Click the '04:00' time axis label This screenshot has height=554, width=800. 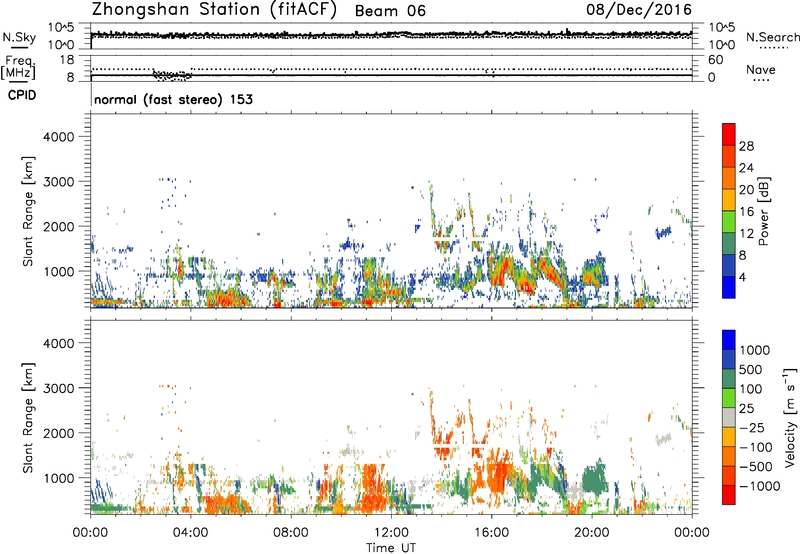point(191,533)
